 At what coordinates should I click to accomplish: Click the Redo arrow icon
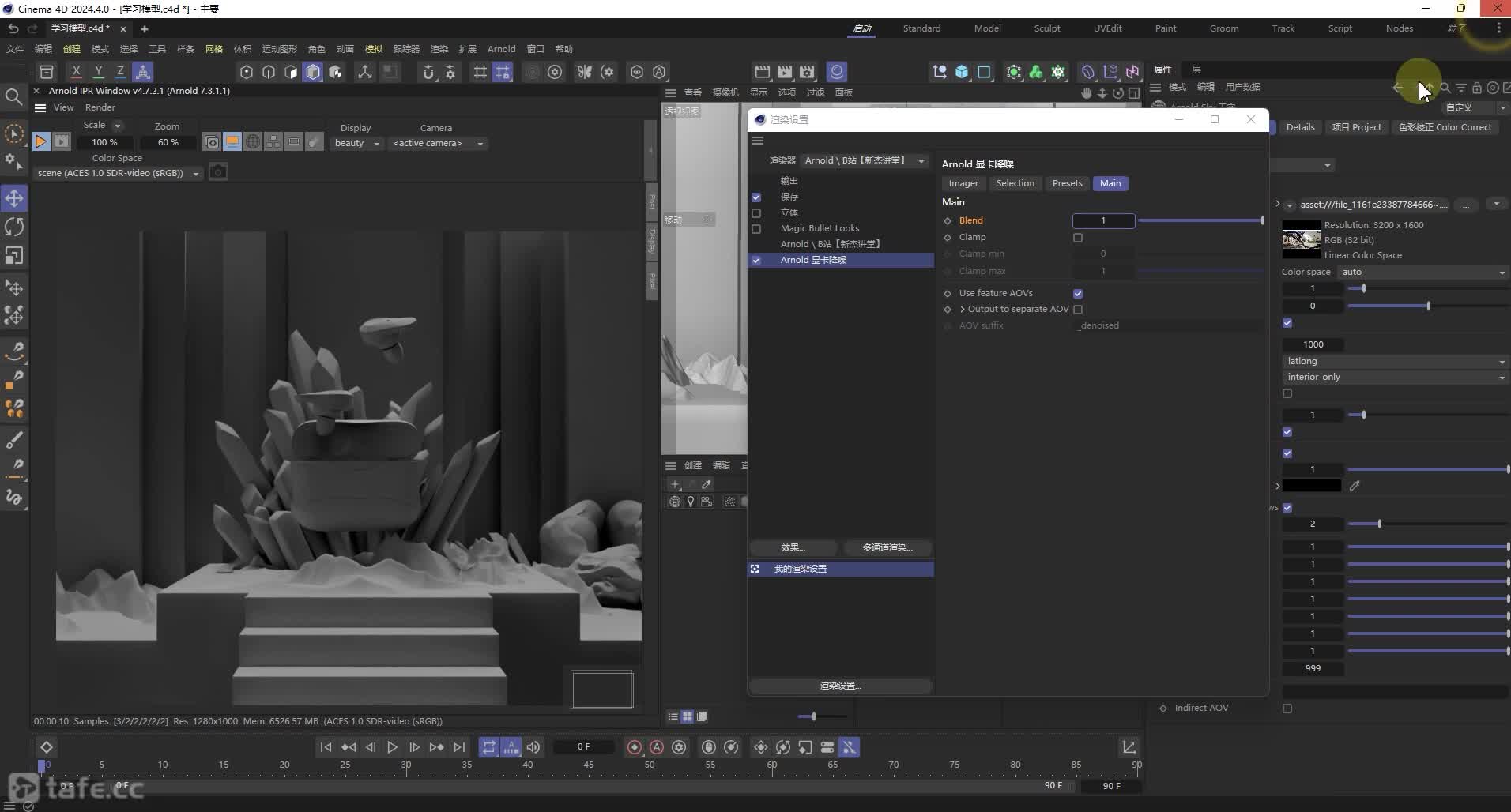click(x=32, y=28)
